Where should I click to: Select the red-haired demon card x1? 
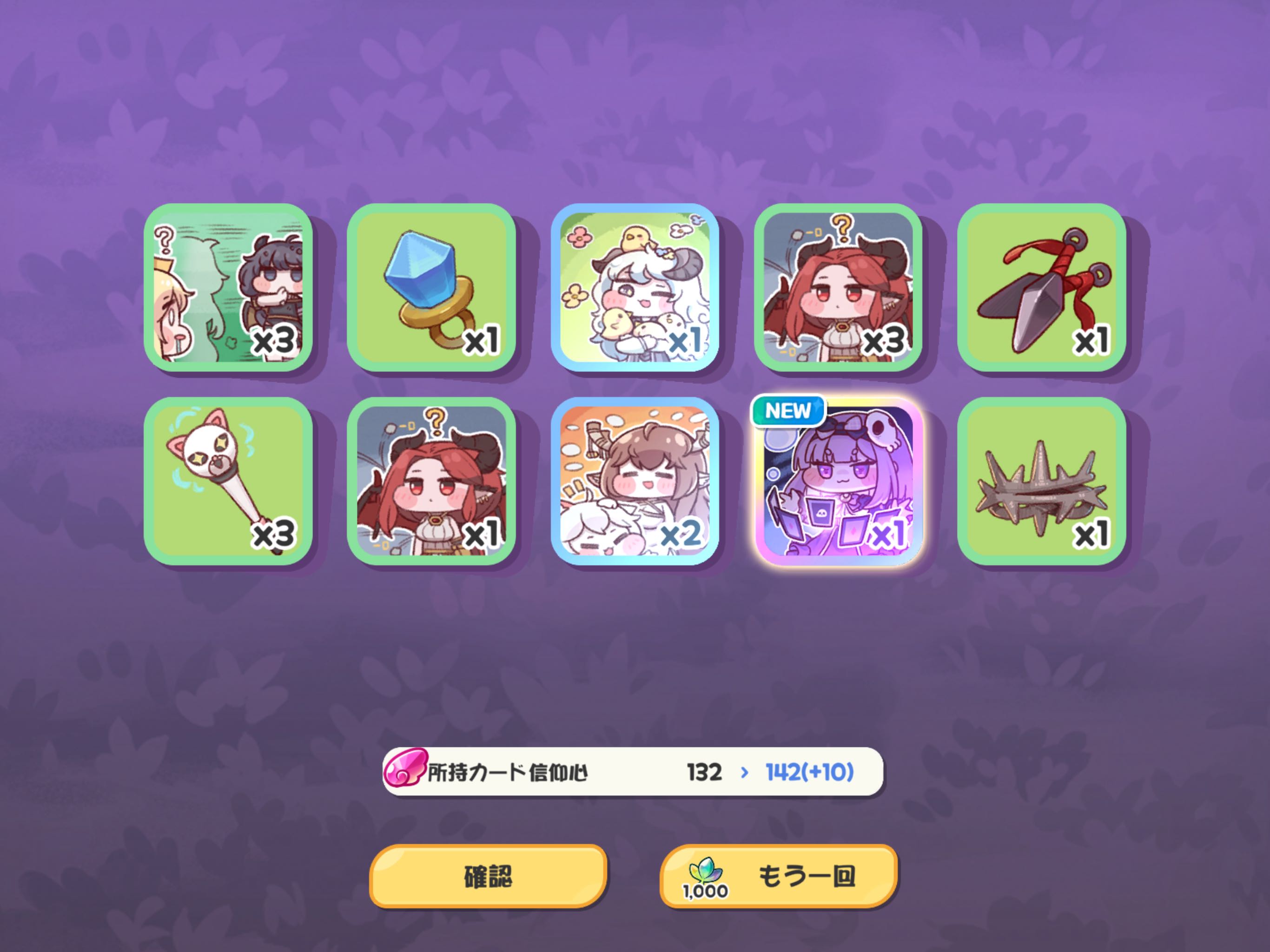pos(431,481)
